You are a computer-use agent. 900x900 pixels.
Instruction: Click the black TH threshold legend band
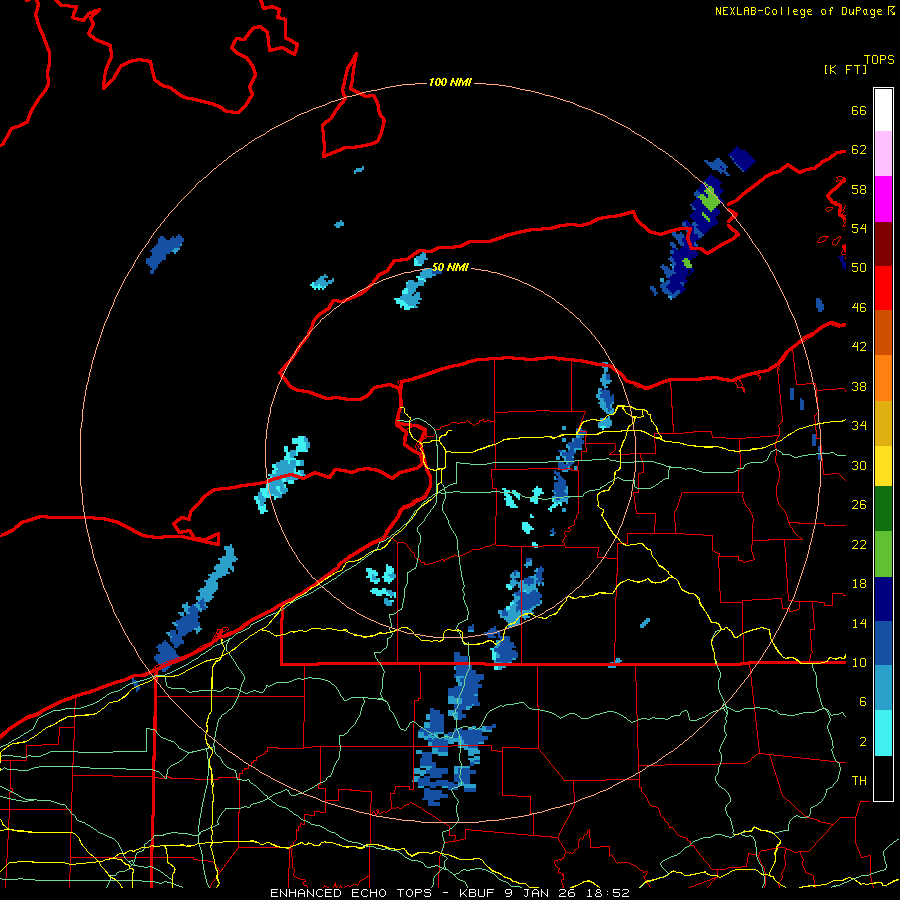tap(883, 778)
